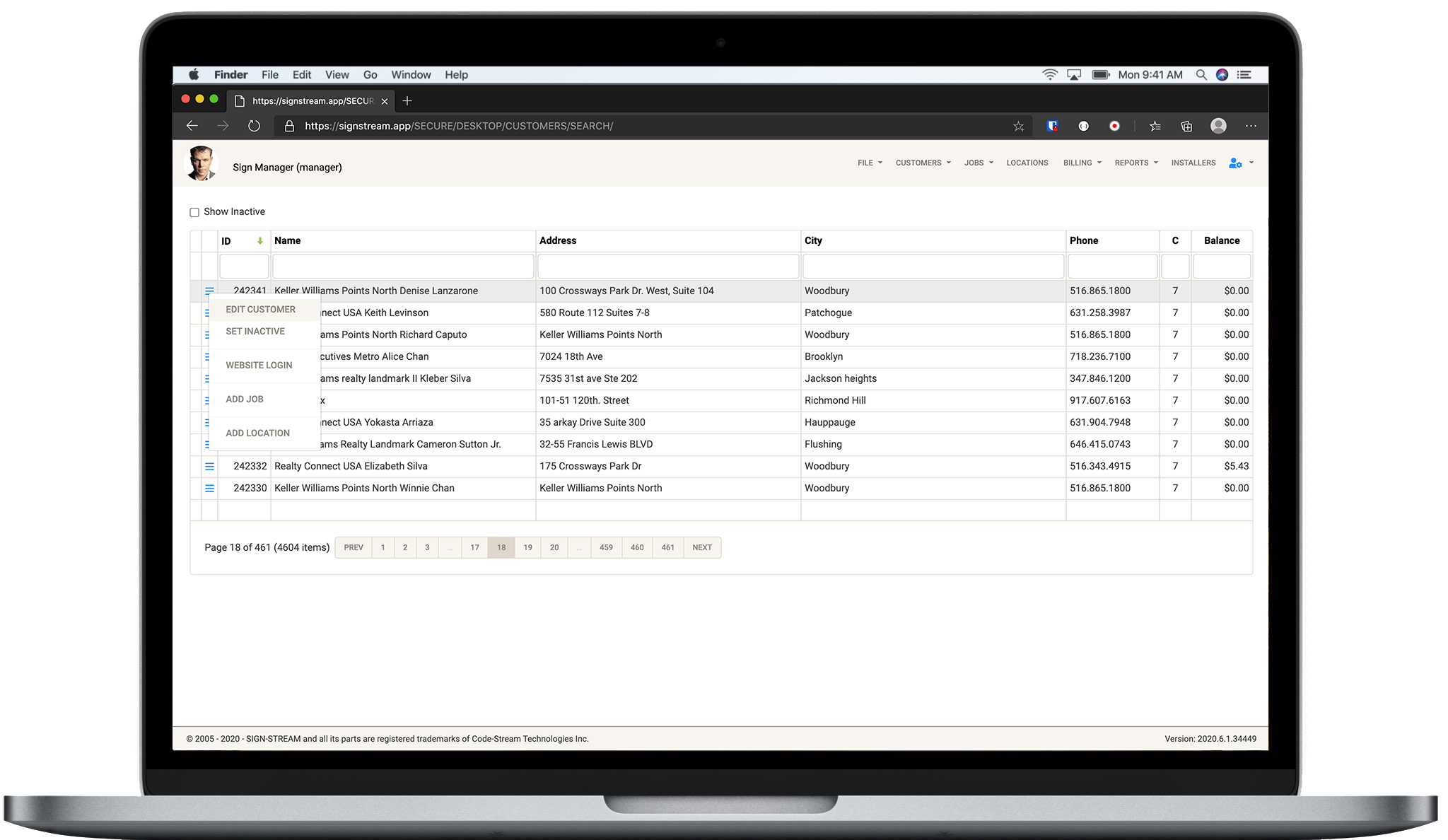Open a new browser tab with plus
Screen dimensions: 1448x840
point(407,101)
